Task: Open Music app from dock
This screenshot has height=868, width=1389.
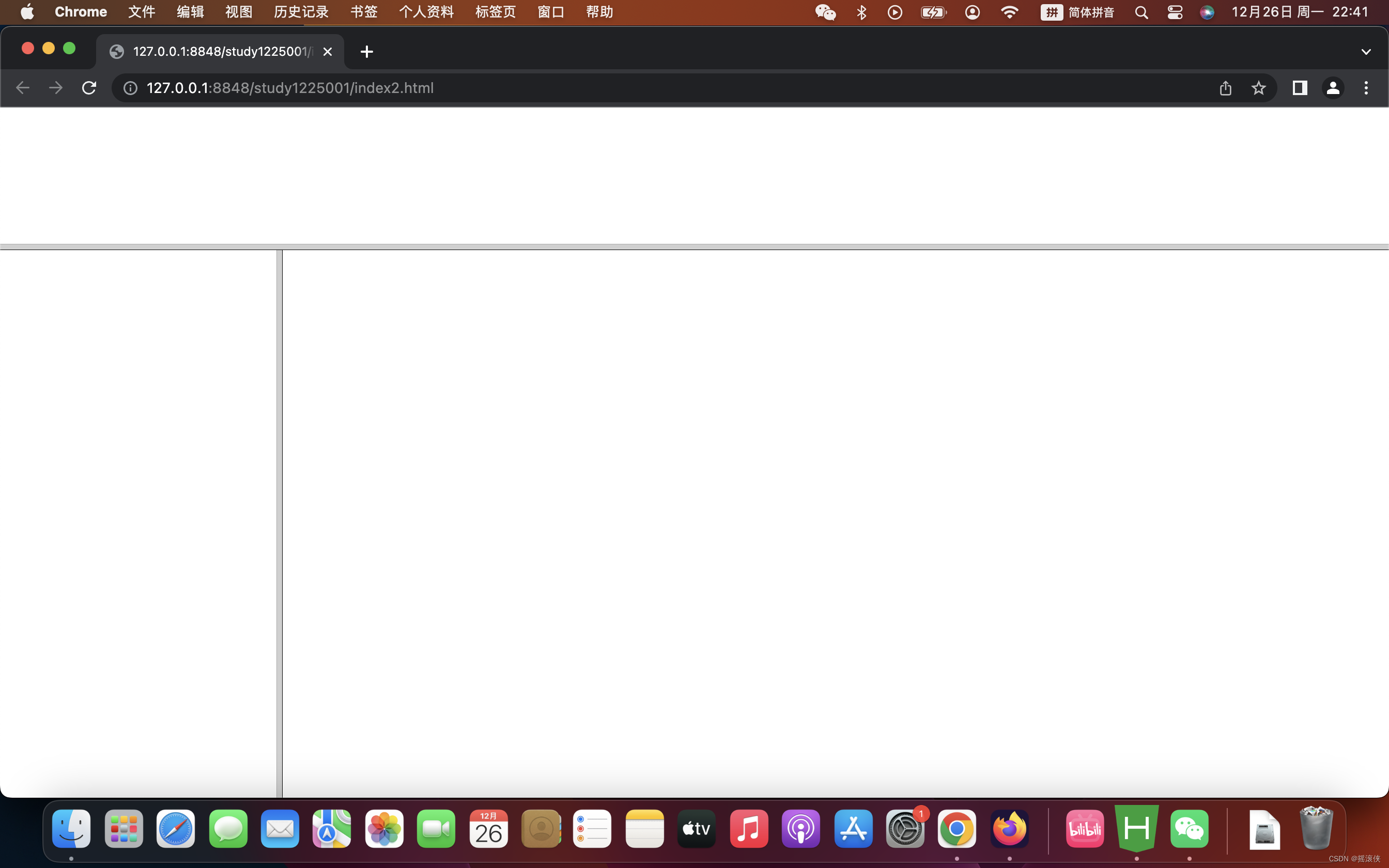Action: pyautogui.click(x=747, y=828)
